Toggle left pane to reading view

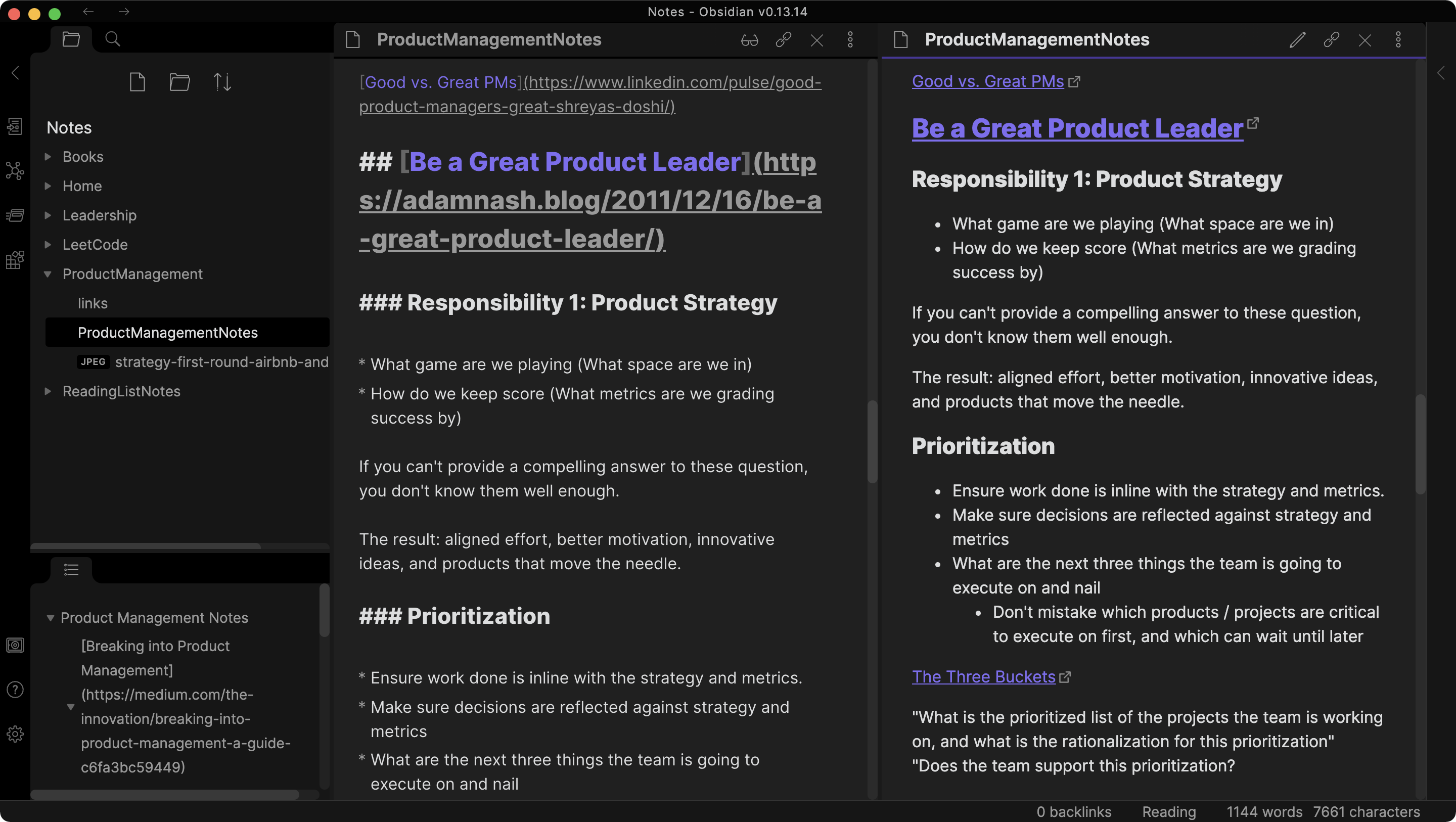[x=749, y=39]
